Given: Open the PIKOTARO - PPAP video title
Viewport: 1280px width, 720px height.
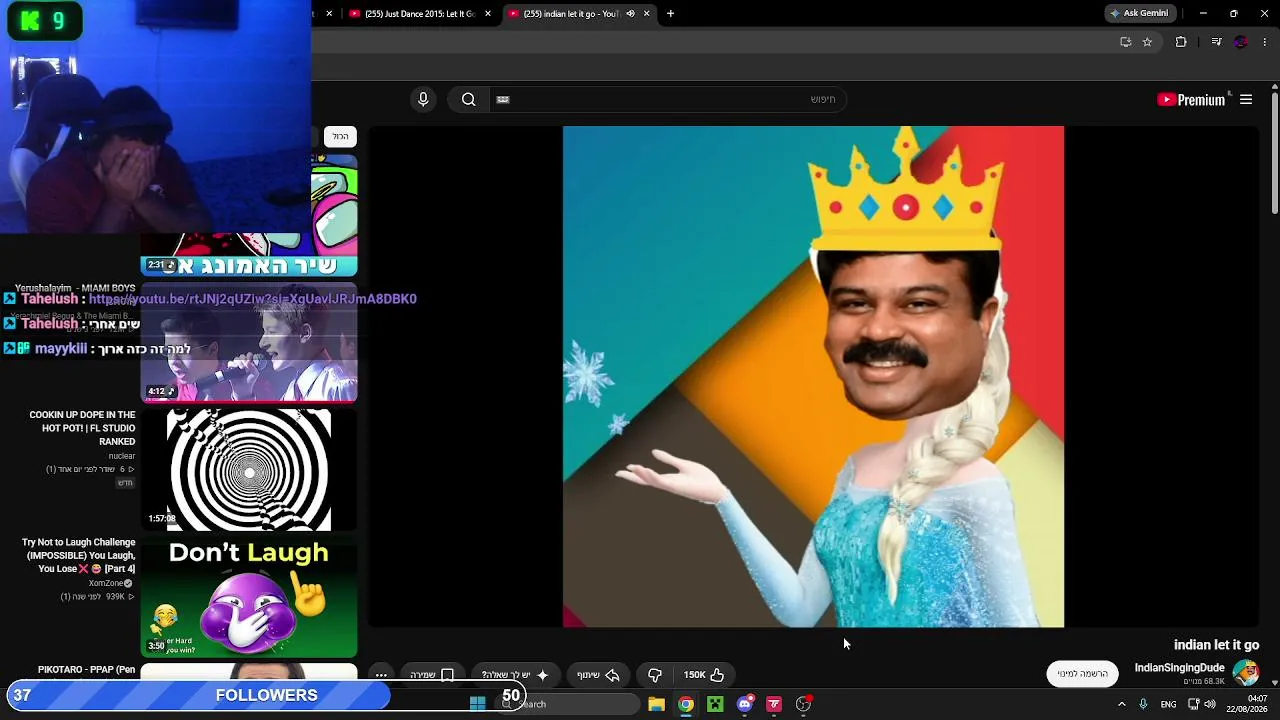Looking at the screenshot, I should click(86, 670).
